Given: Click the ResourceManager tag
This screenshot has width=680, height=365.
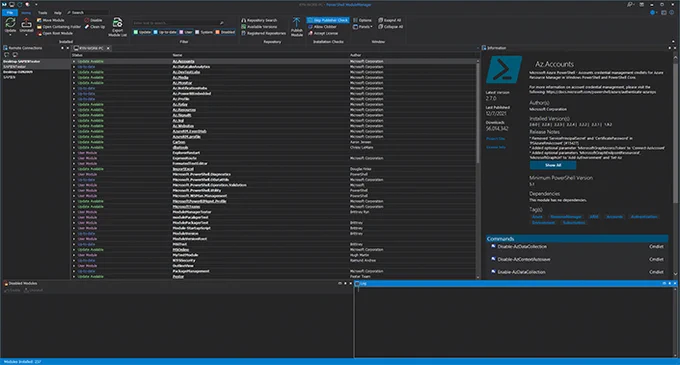Looking at the screenshot, I should click(x=566, y=217).
